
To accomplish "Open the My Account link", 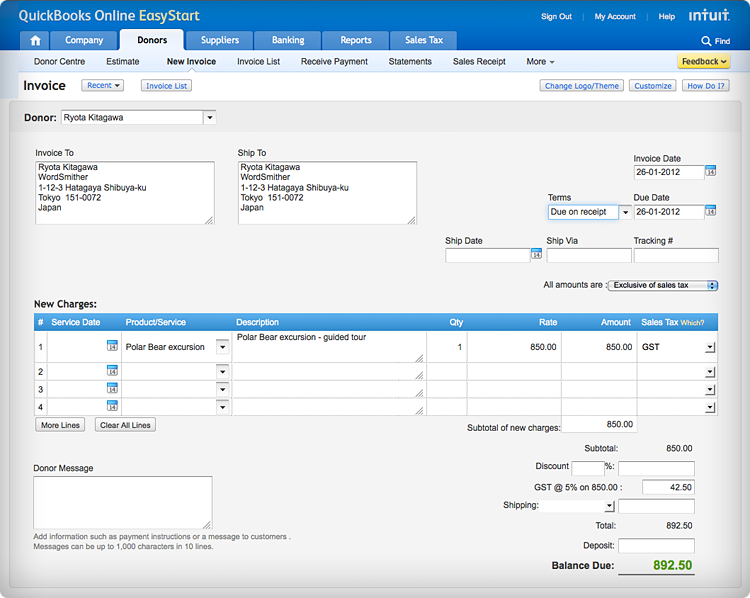I will [615, 16].
